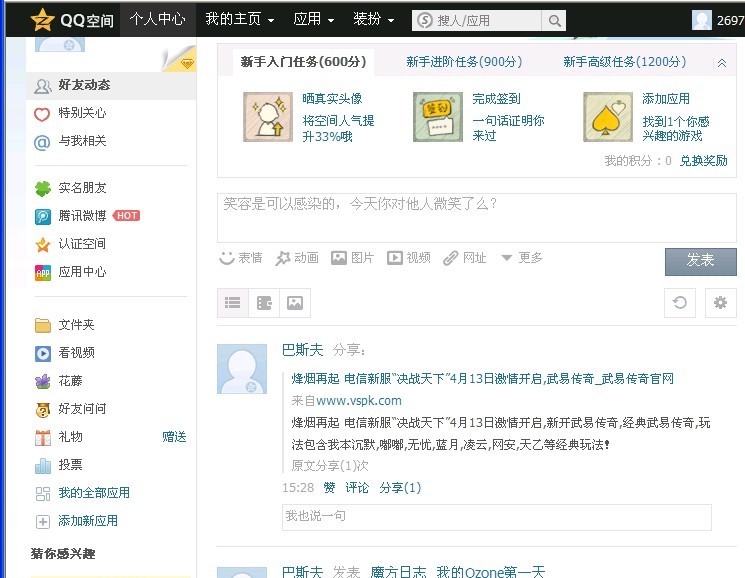The image size is (745, 578).
Task: Click the 投票 bar chart icon
Action: pyautogui.click(x=43, y=465)
